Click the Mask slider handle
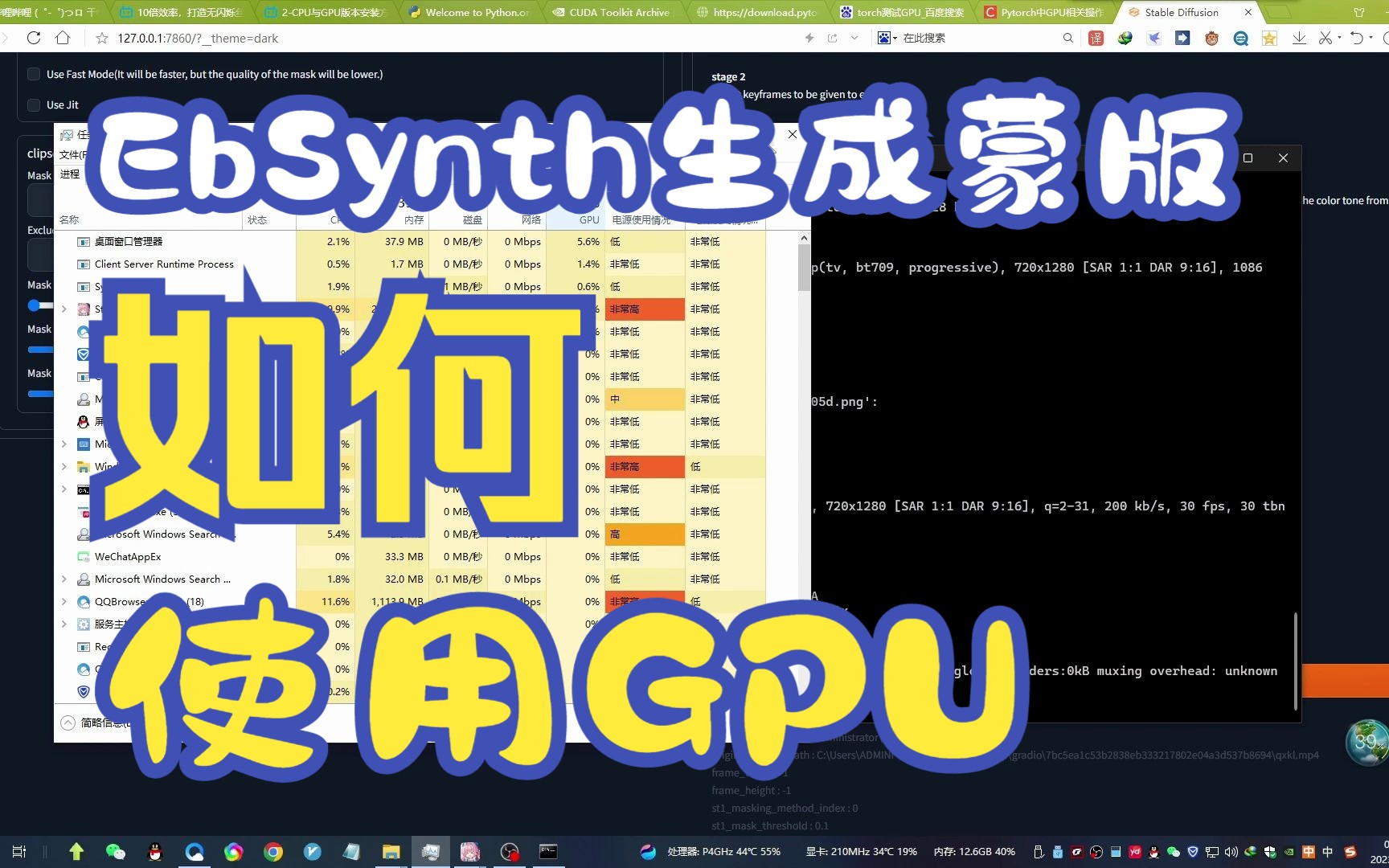The width and height of the screenshot is (1389, 868). coord(34,305)
